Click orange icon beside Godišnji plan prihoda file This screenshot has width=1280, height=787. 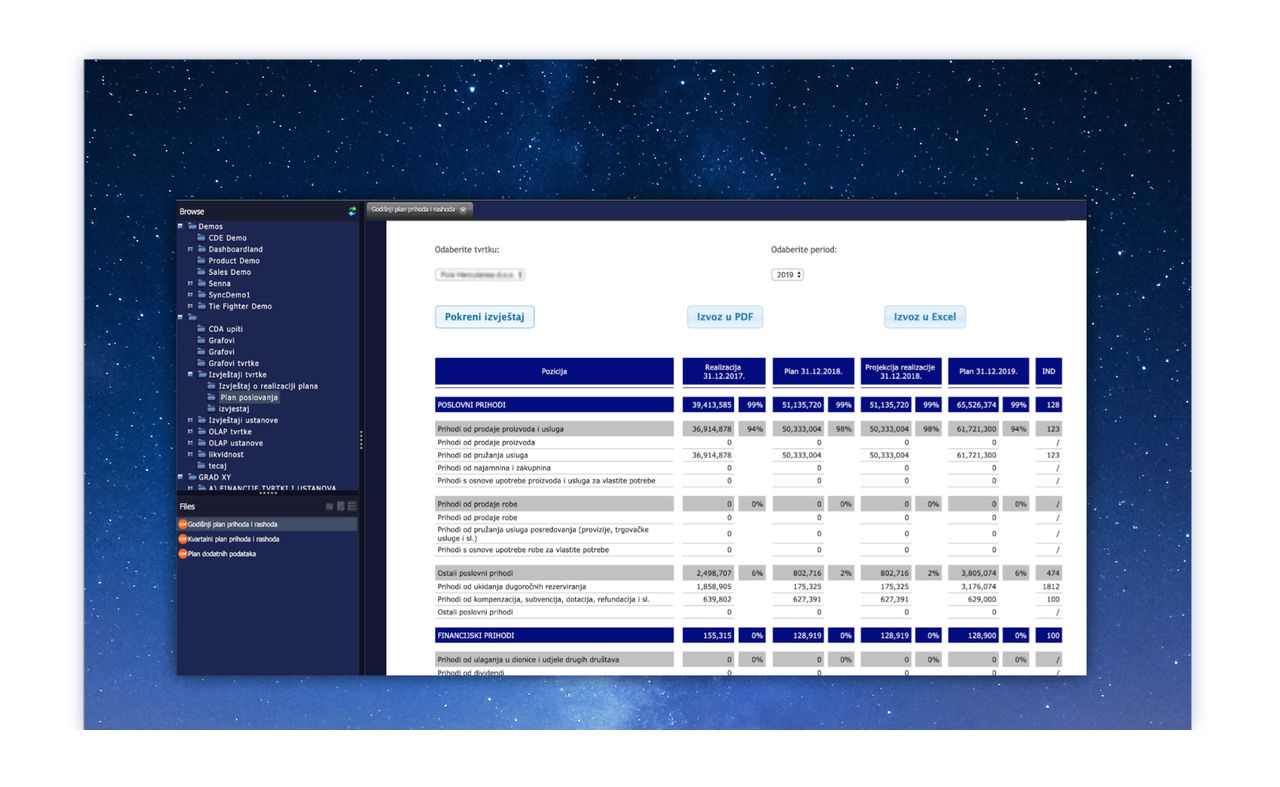182,524
